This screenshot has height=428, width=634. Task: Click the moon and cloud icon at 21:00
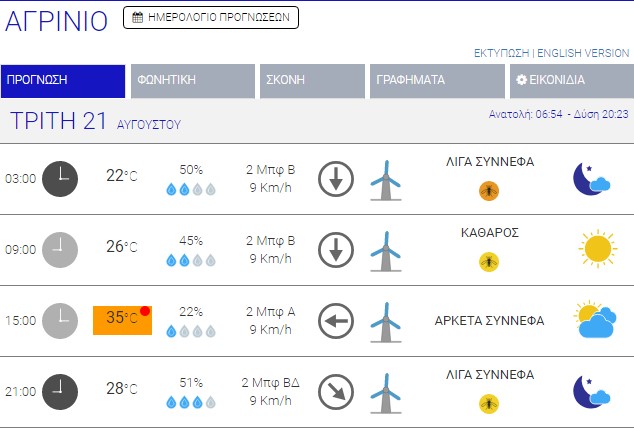591,391
